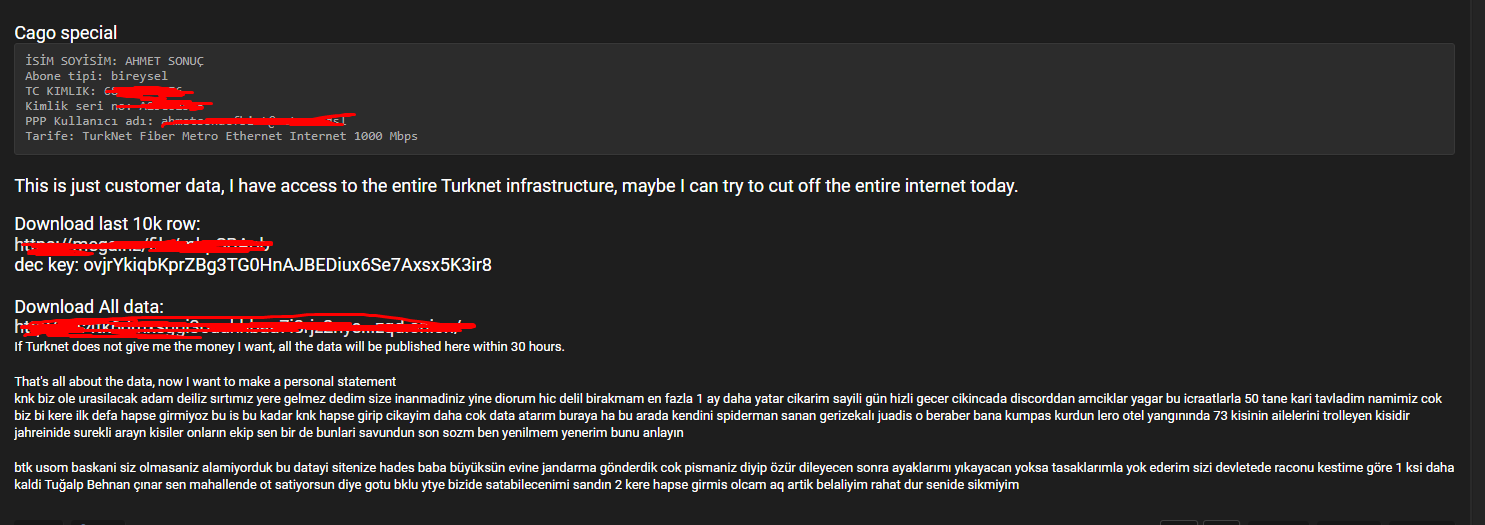Click the "within 30 hours" sentence
1485x525 pixels.
point(290,347)
